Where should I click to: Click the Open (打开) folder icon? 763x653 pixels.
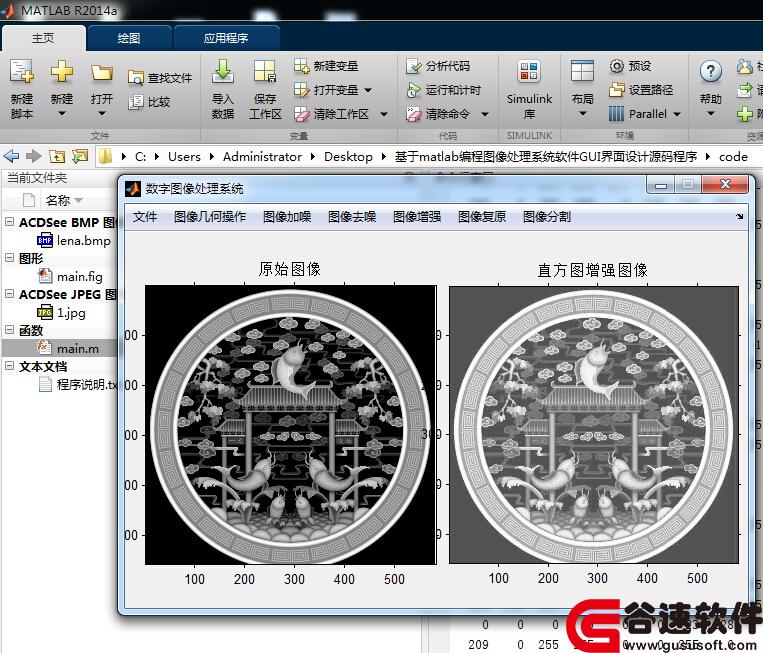tap(102, 73)
